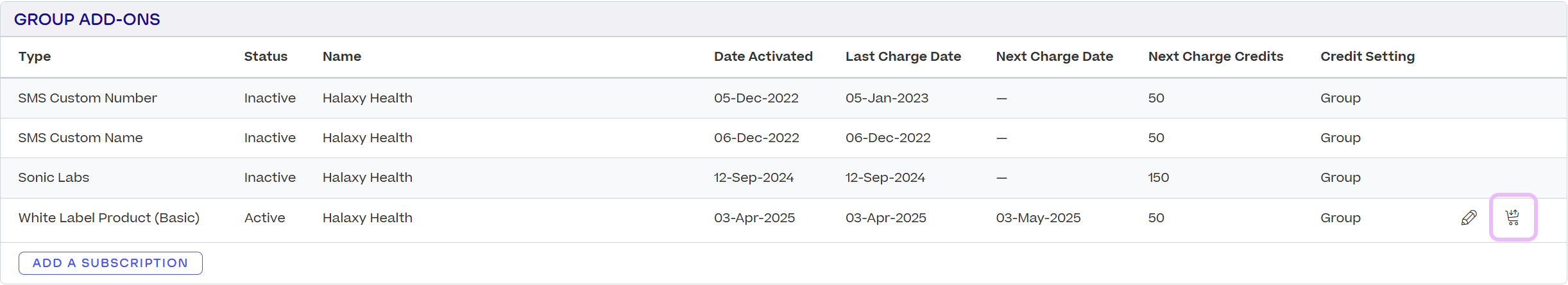
Task: Click the Add a Subscription button
Action: coord(110,263)
